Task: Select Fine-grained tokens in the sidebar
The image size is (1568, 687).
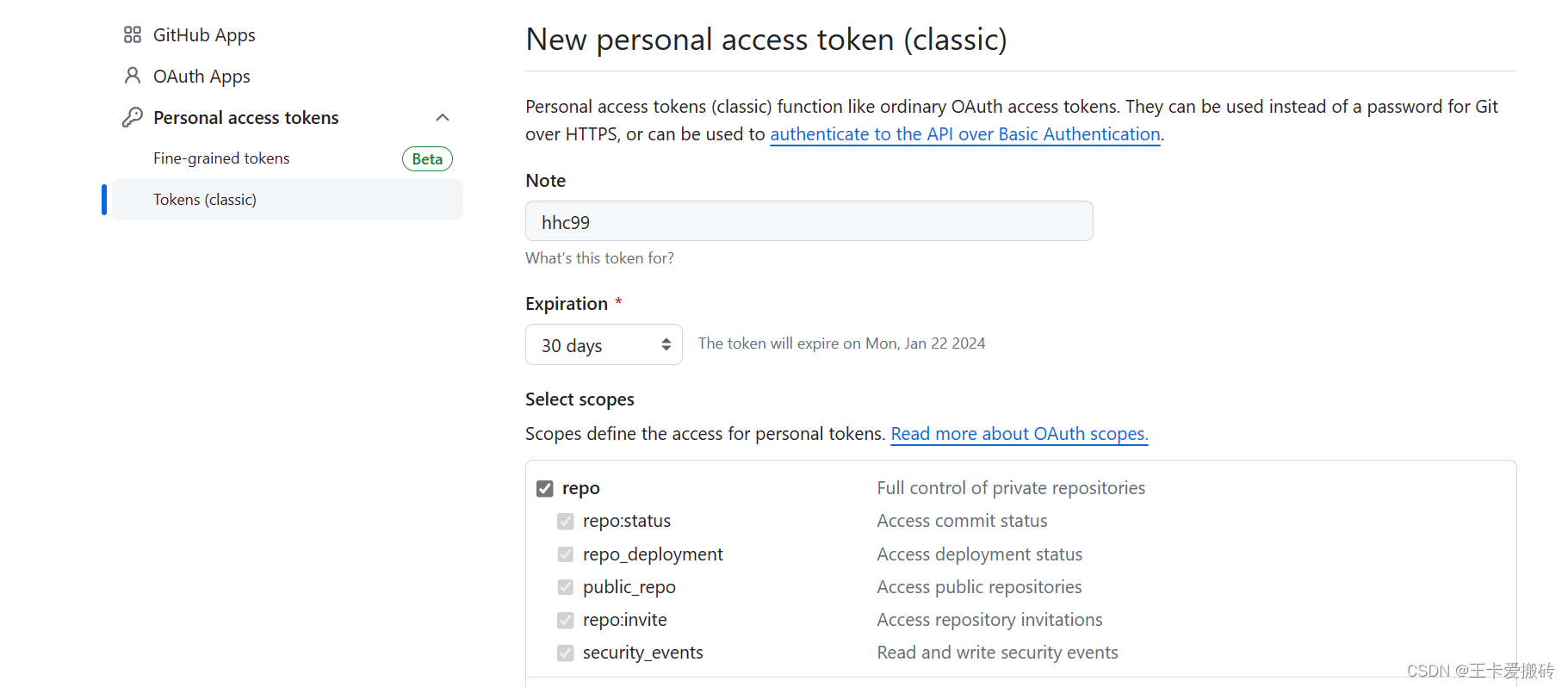Action: click(221, 158)
